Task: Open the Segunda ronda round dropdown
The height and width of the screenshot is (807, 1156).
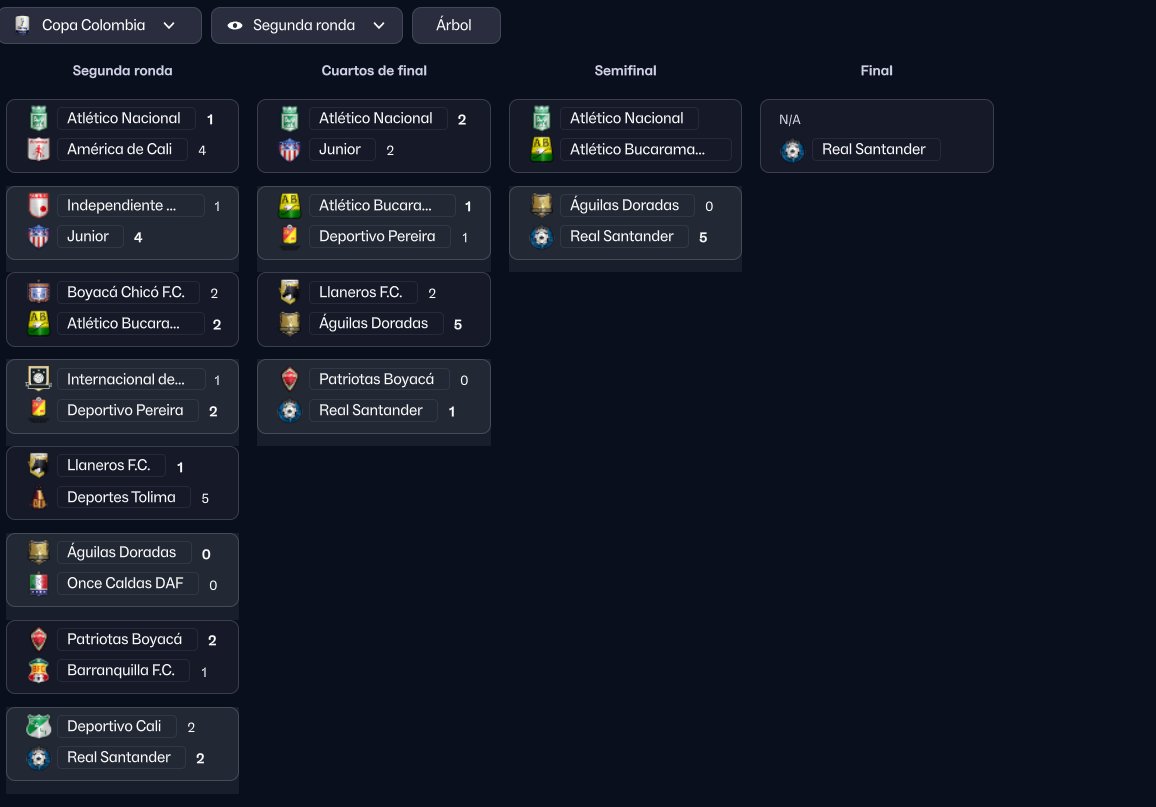Action: click(x=307, y=25)
